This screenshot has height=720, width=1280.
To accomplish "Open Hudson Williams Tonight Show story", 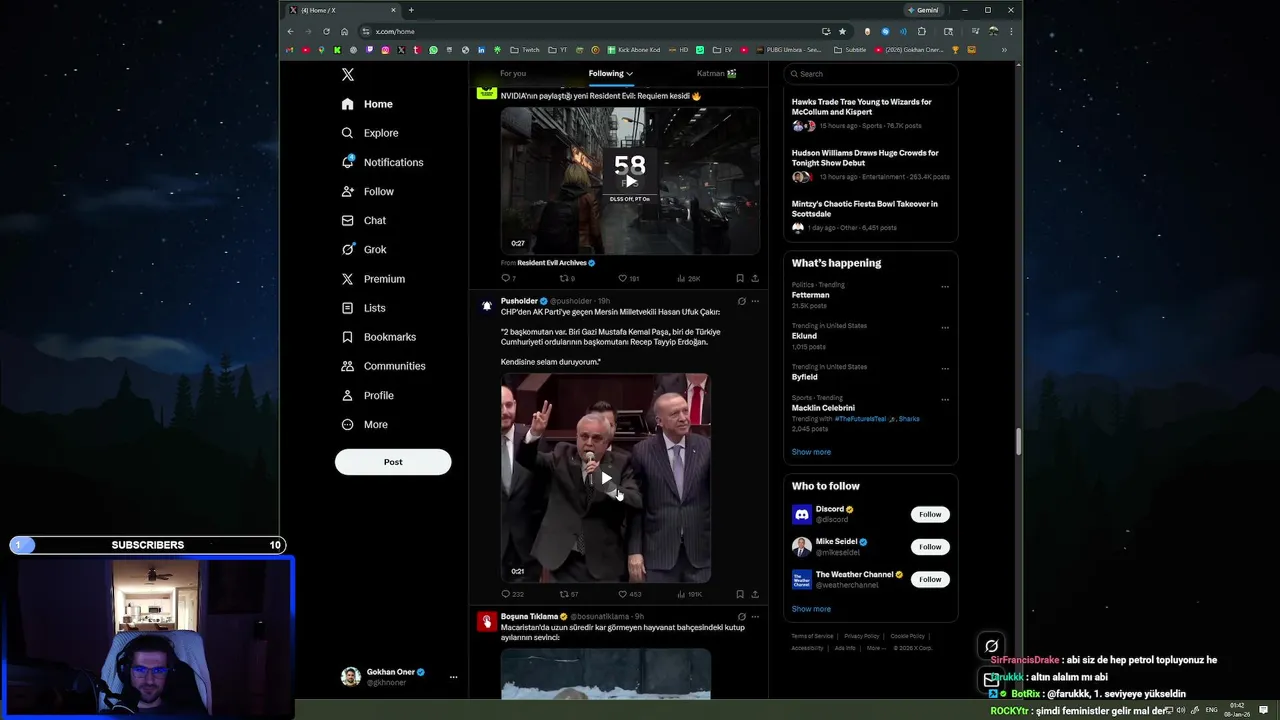I will click(870, 165).
